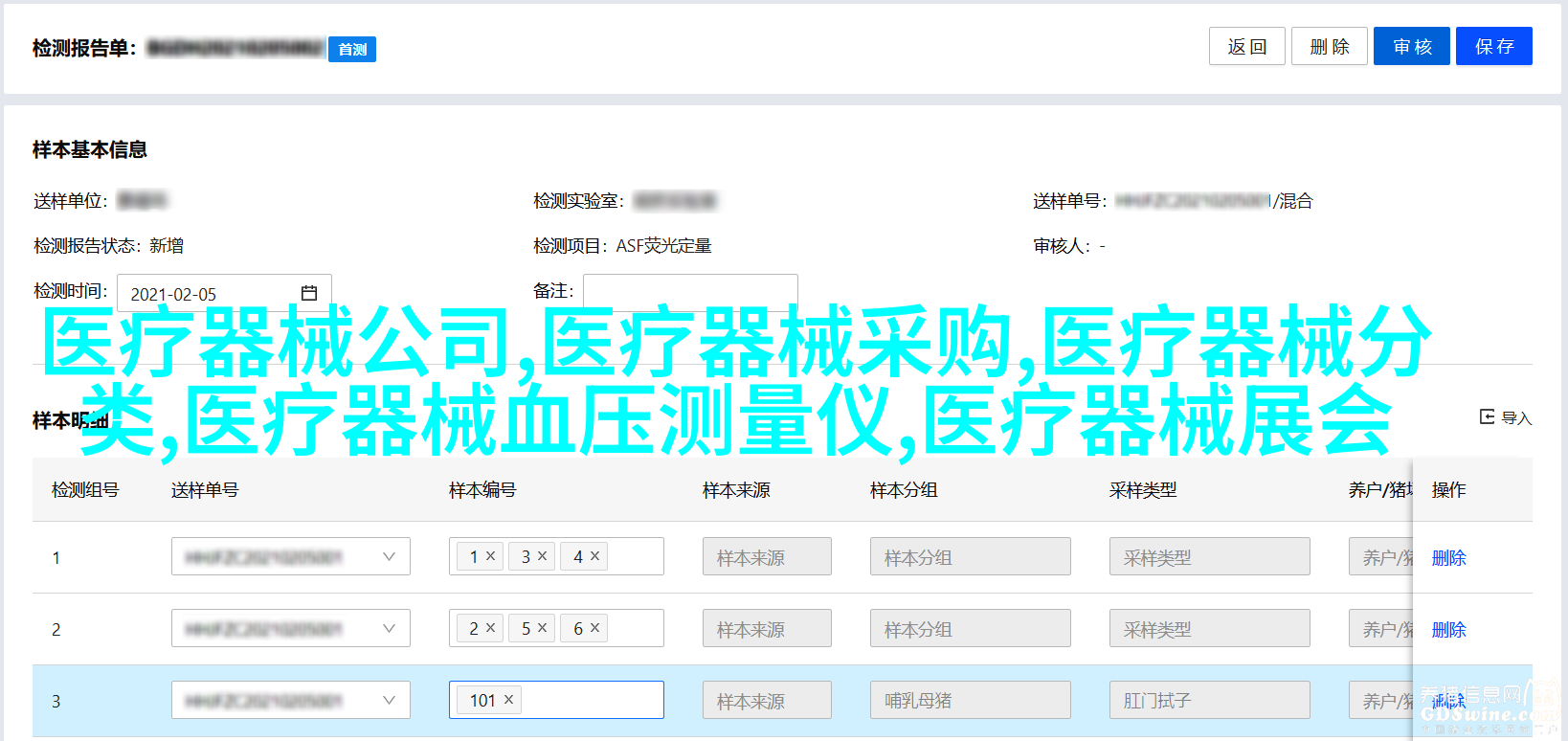This screenshot has width=1568, height=741.
Task: Expand the 送样单号 dropdown in row 2
Action: click(x=389, y=628)
